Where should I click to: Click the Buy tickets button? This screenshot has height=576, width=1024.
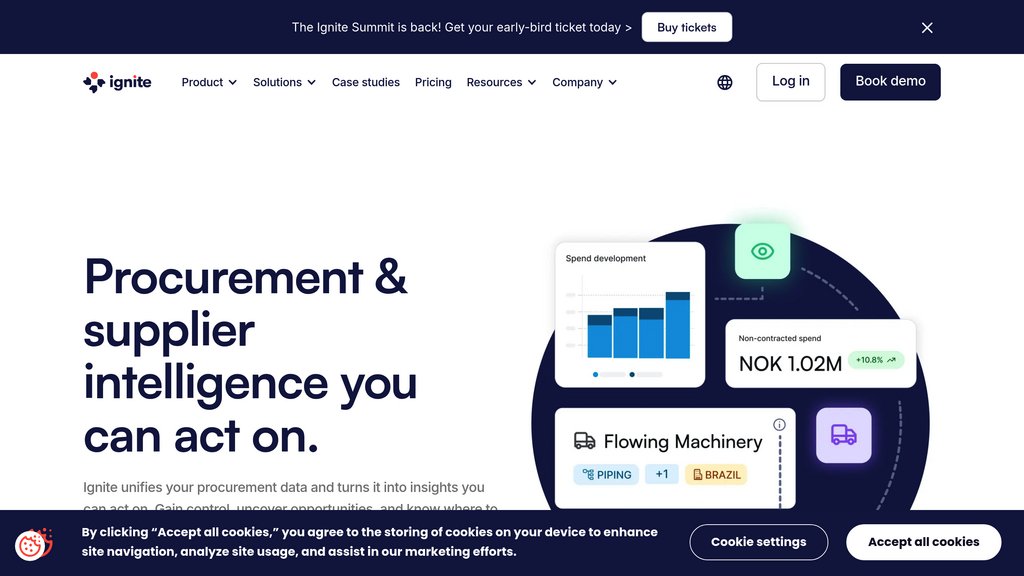pos(686,28)
